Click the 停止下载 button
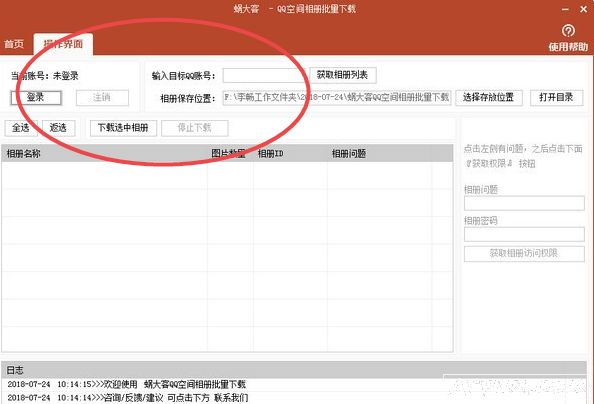This screenshot has height=404, width=594. tap(194, 128)
